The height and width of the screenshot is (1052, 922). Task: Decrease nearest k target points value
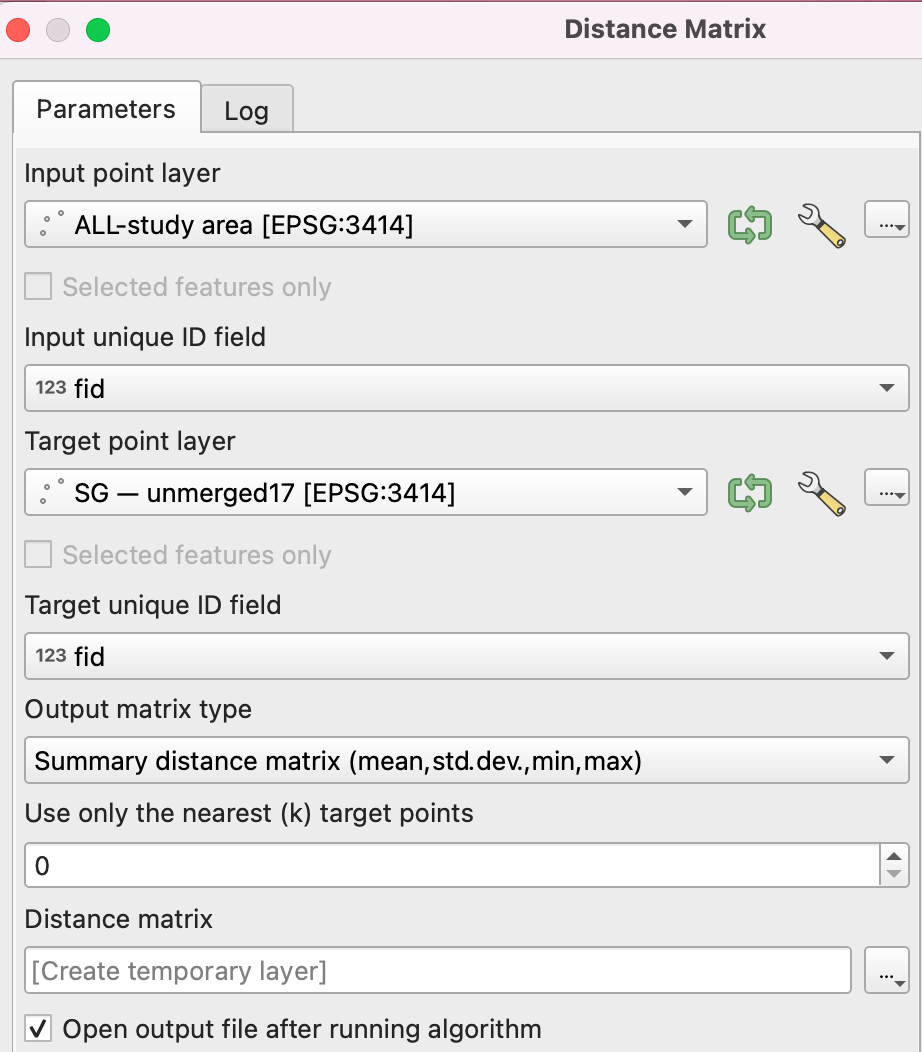click(x=894, y=875)
